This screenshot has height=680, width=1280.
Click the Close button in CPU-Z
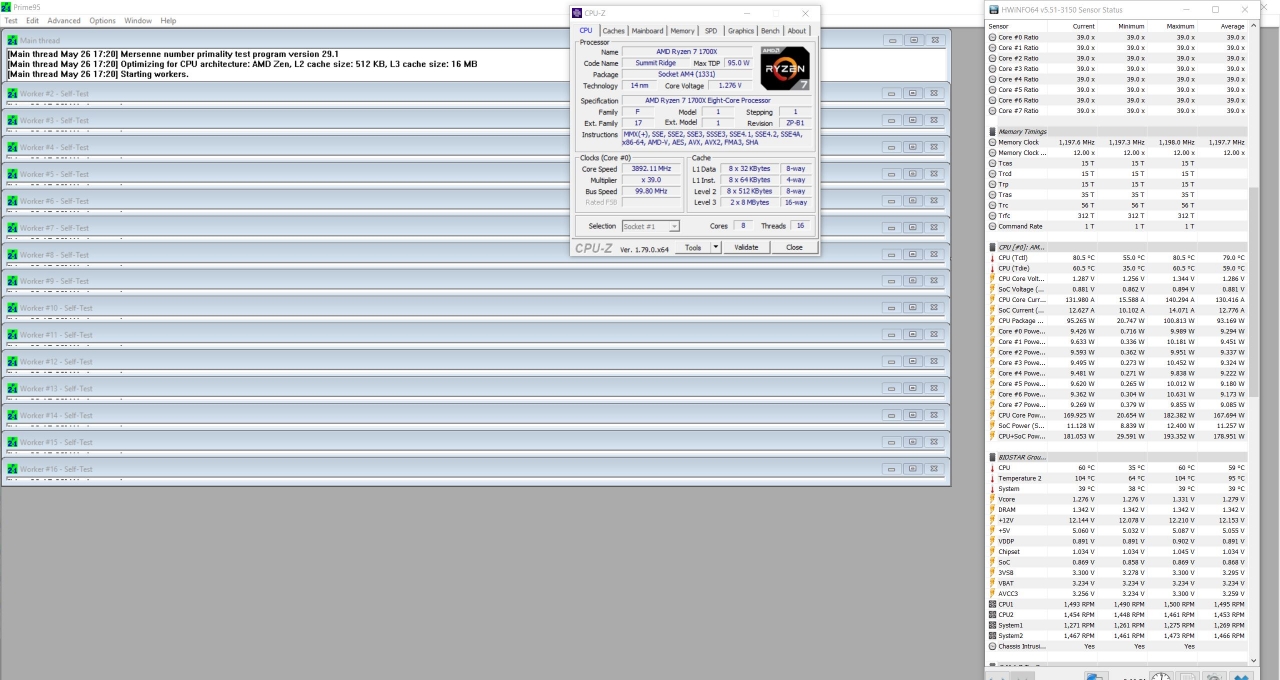click(x=794, y=247)
